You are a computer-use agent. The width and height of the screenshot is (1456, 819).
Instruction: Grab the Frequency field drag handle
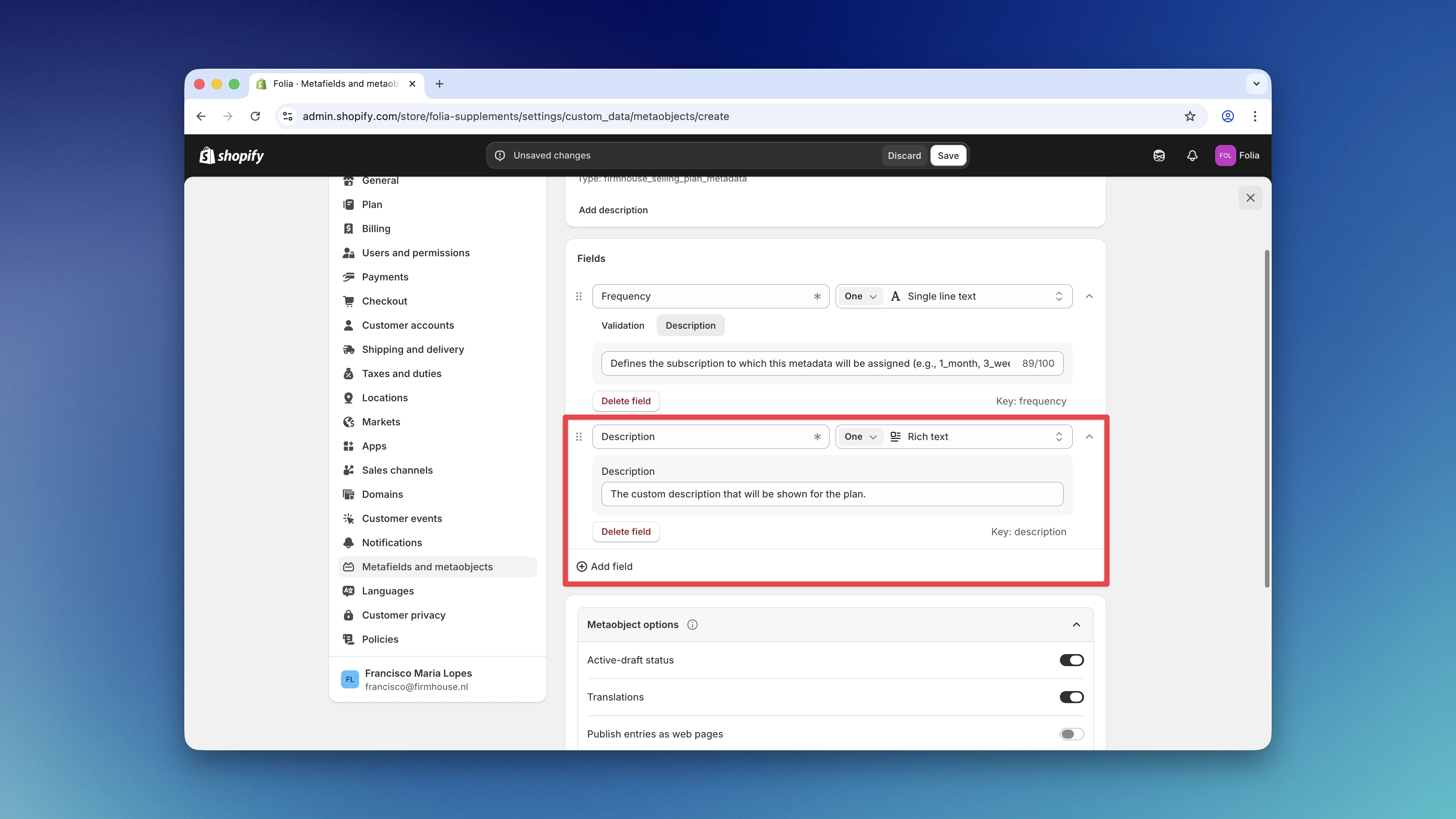coord(579,296)
